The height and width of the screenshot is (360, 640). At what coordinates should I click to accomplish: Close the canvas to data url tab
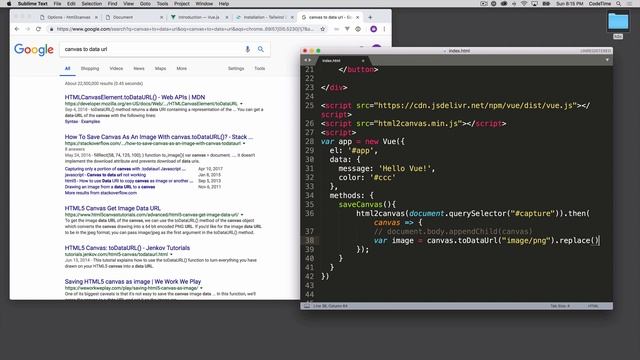[358, 18]
